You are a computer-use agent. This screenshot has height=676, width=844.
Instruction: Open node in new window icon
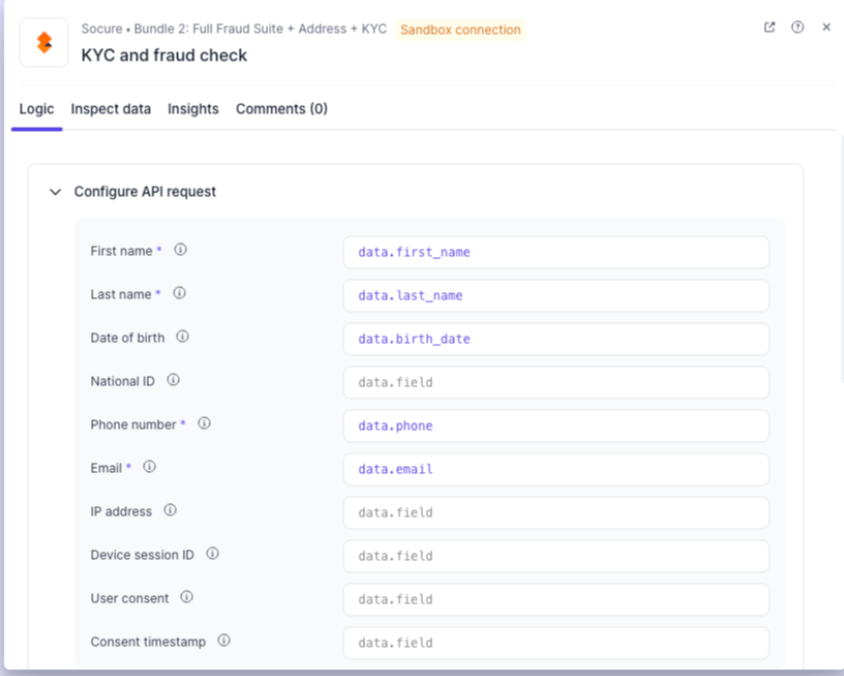coord(769,27)
